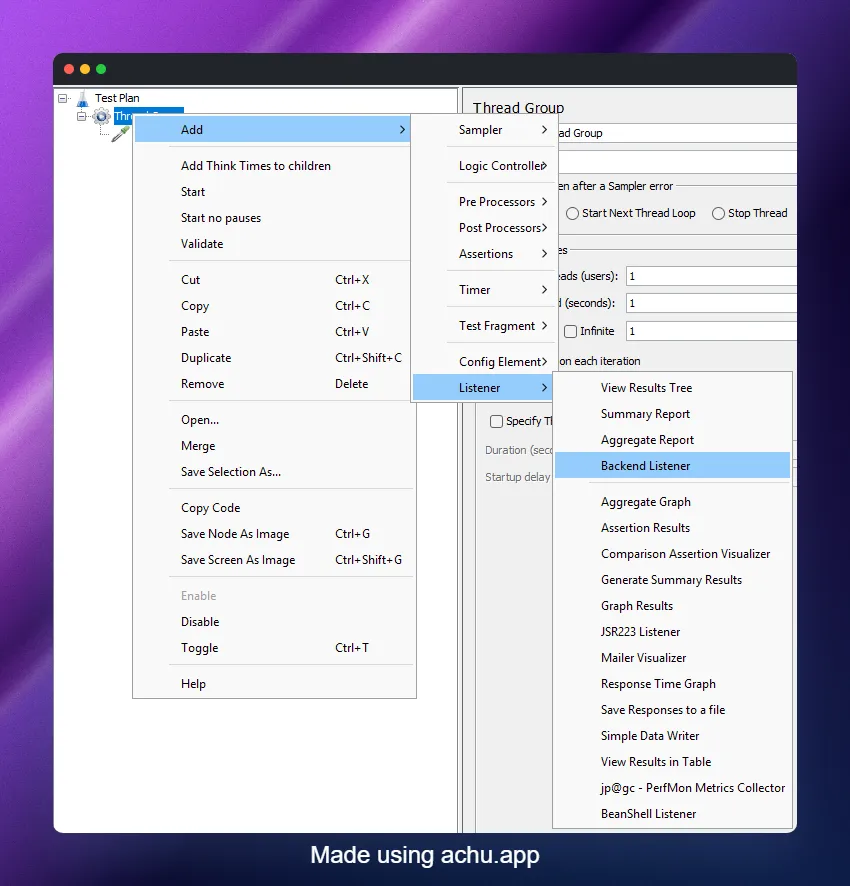
Task: Choose Paste from context menu
Action: 272,332
